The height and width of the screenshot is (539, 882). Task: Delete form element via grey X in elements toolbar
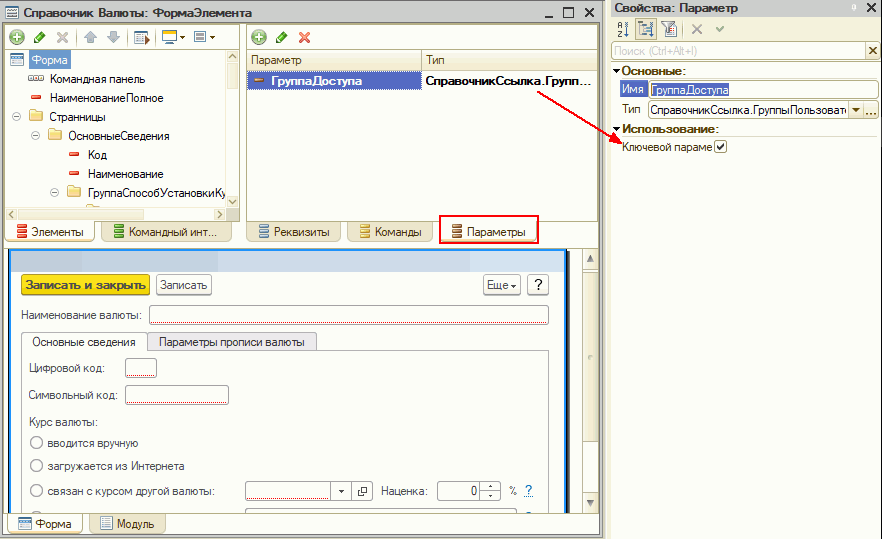[x=62, y=37]
